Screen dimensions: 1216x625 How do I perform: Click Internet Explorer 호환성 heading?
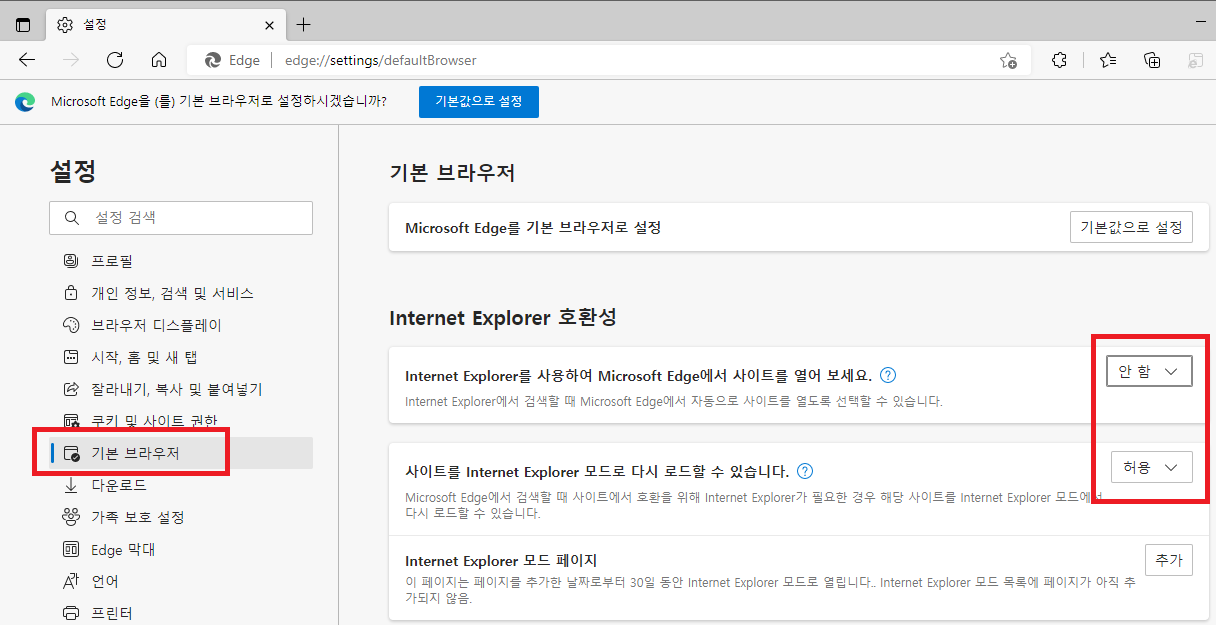[x=503, y=318]
